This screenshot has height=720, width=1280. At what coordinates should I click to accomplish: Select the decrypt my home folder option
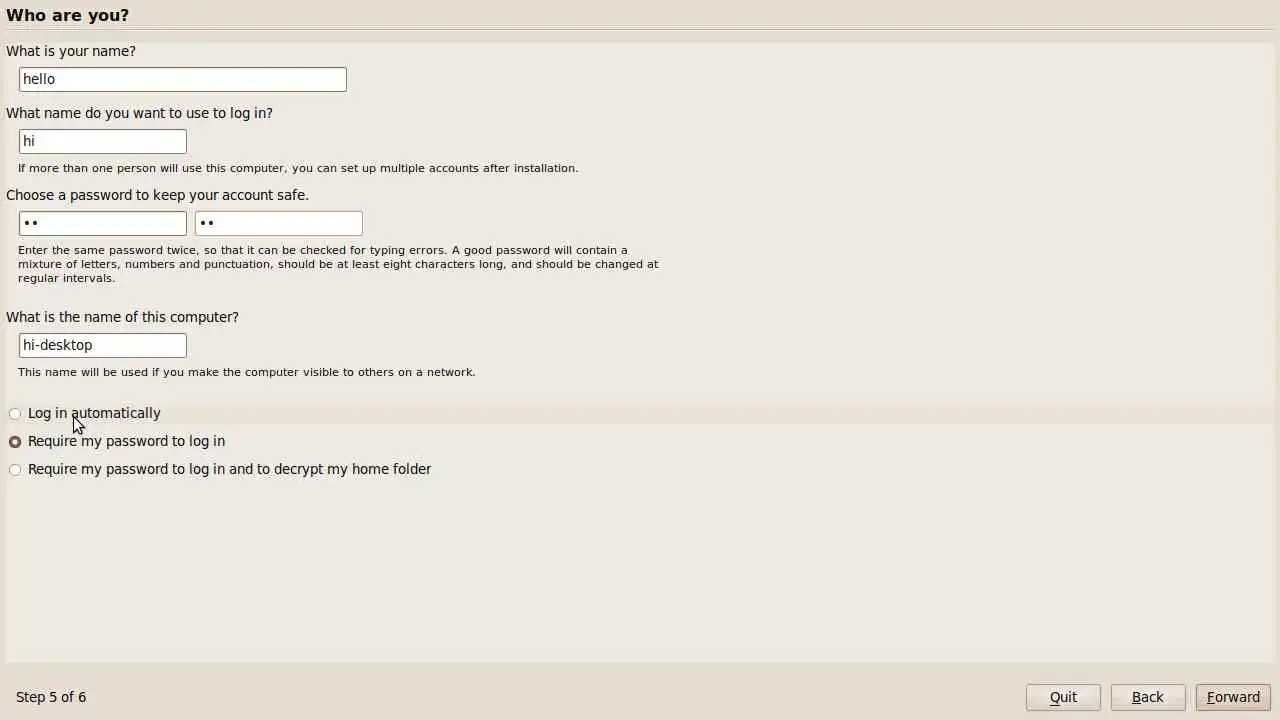pyautogui.click(x=220, y=469)
